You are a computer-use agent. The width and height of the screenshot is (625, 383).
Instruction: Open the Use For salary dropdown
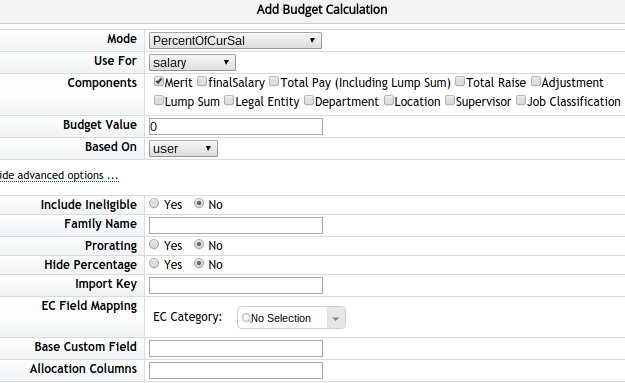tap(192, 63)
